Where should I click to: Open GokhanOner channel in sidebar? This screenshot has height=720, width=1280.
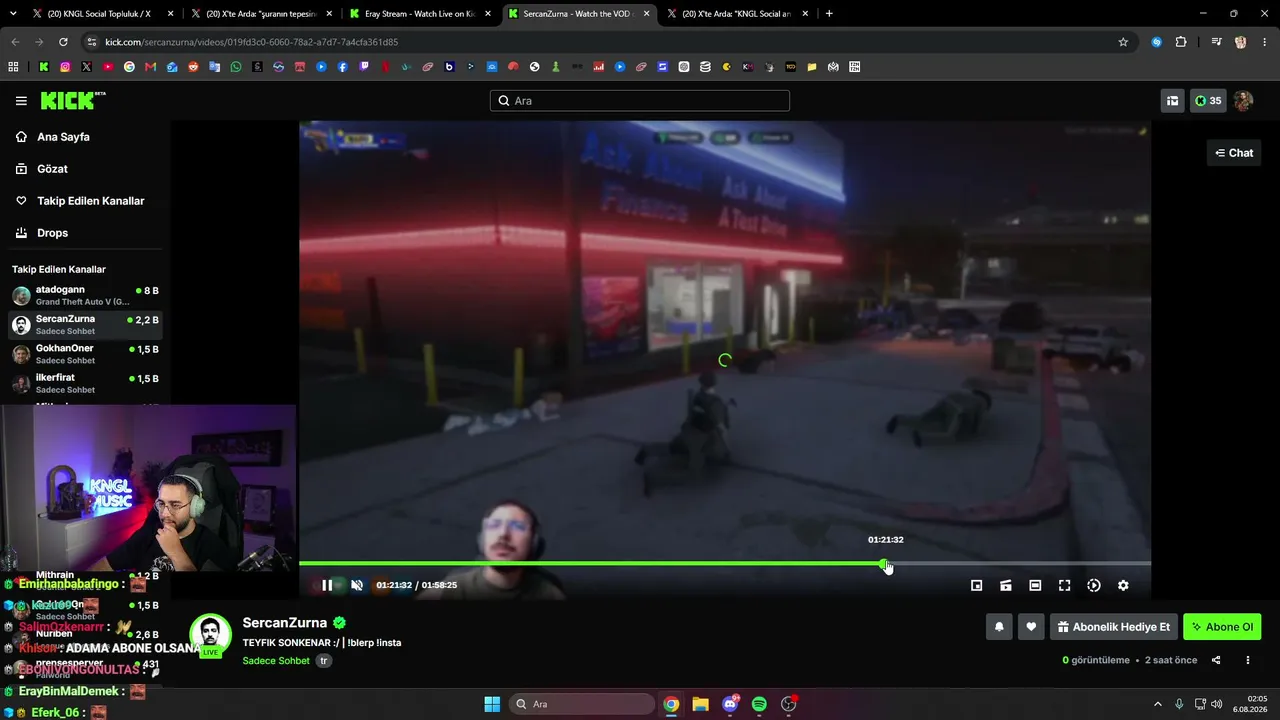point(85,354)
